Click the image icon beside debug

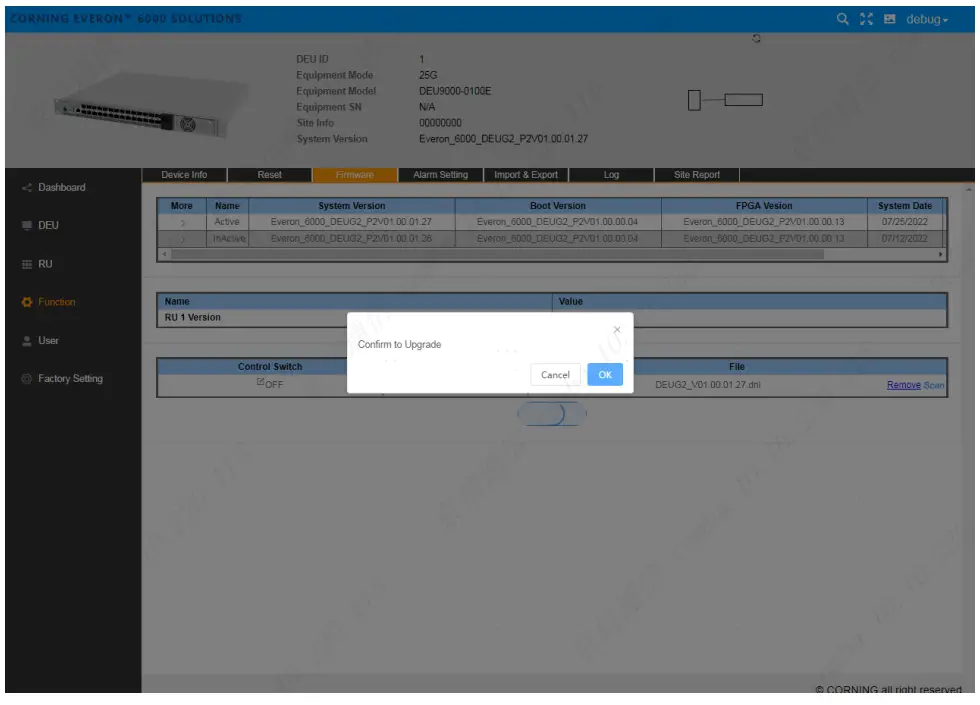pos(889,19)
